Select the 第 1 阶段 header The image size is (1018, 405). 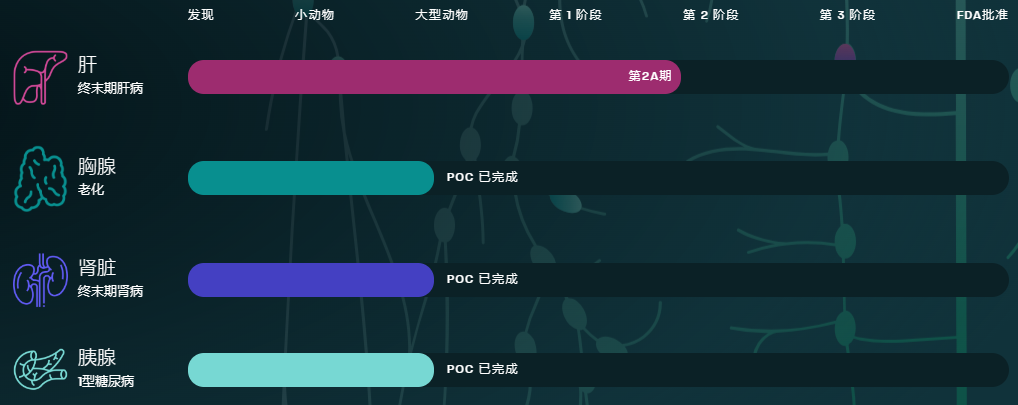coord(575,15)
